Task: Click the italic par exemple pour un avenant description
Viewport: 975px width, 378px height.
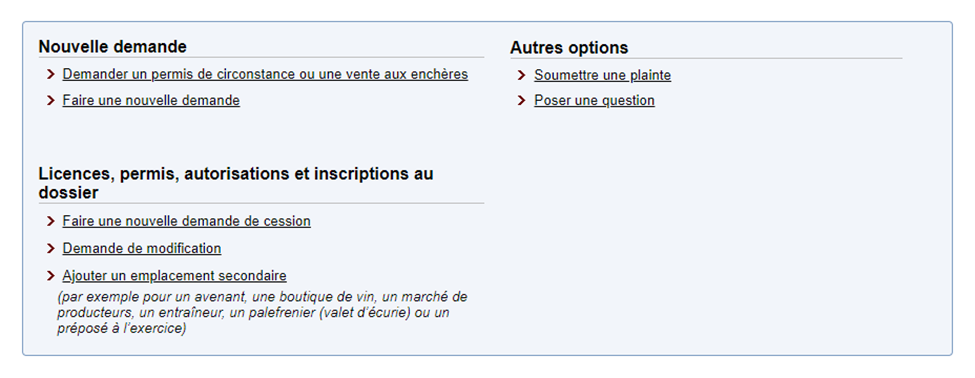Action: pos(262,313)
